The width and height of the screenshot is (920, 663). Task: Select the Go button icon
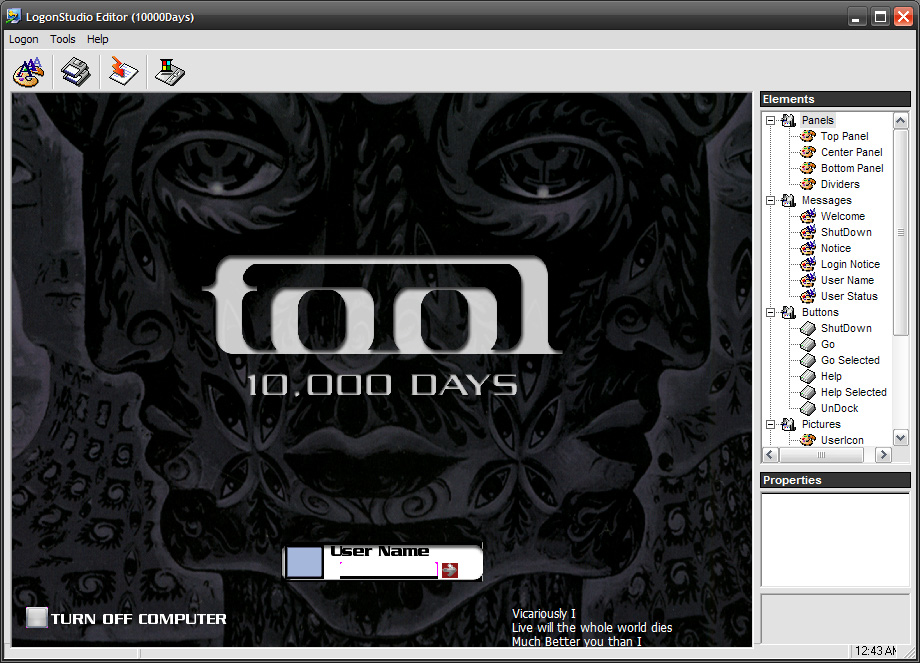(x=808, y=344)
